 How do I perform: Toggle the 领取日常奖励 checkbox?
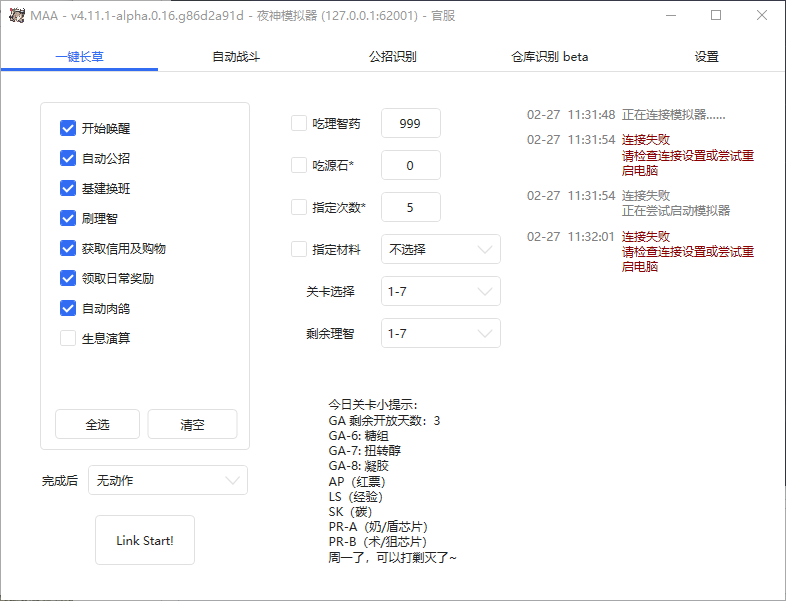(x=68, y=278)
